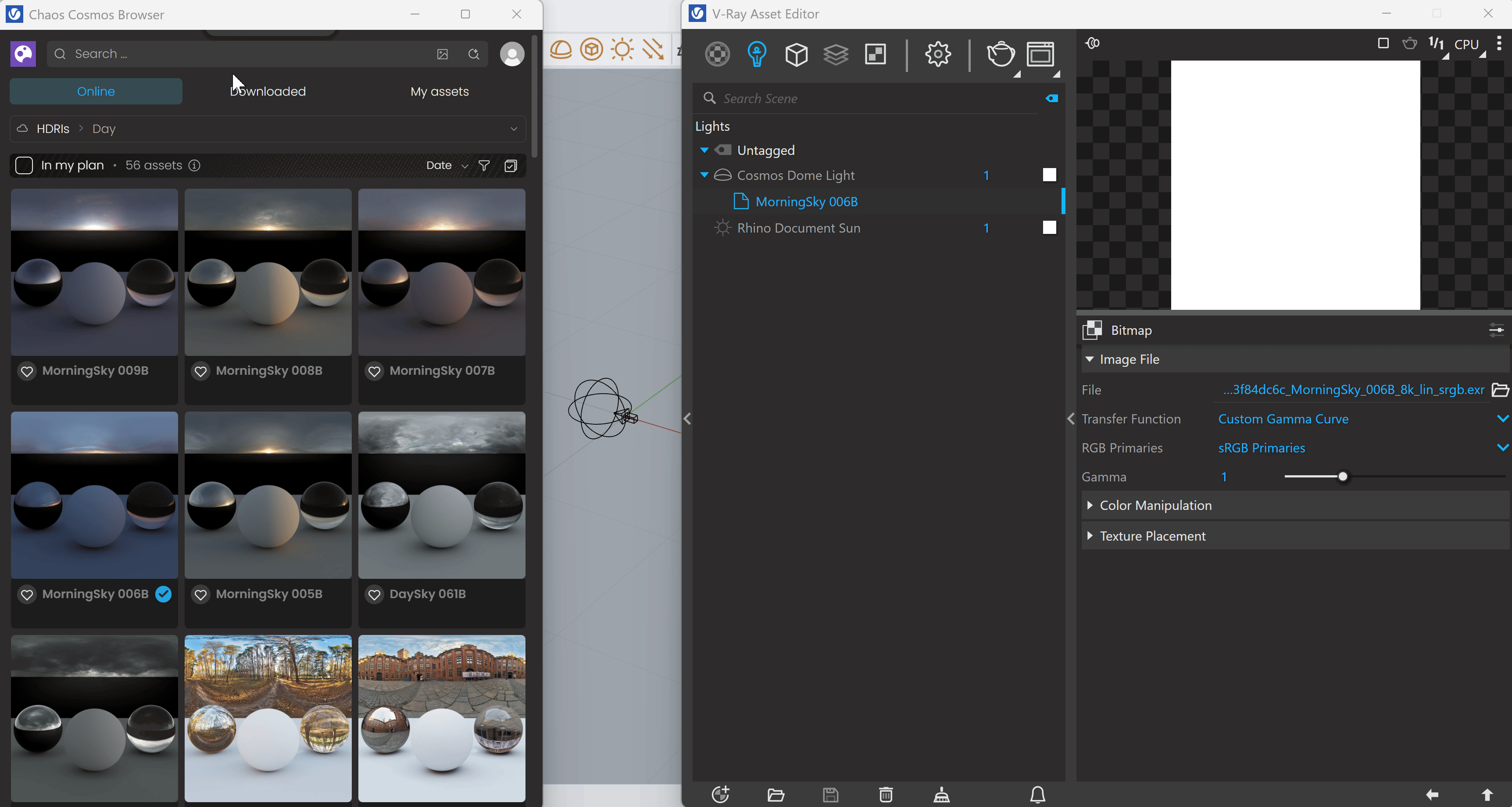The width and height of the screenshot is (1512, 807).
Task: Collapse the Image File section
Action: [x=1090, y=359]
